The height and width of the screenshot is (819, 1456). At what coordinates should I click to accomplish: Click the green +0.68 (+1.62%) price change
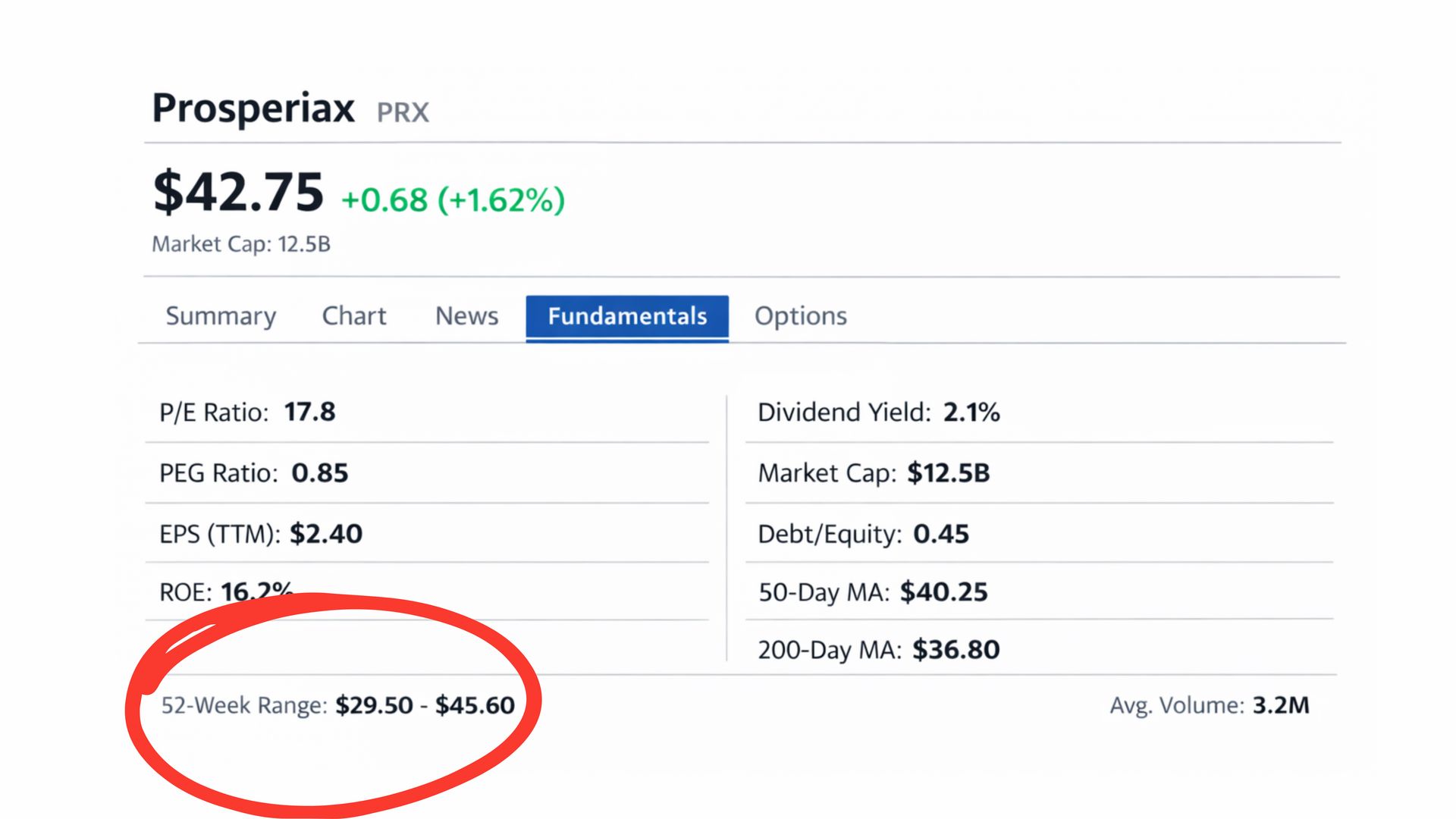tap(453, 200)
